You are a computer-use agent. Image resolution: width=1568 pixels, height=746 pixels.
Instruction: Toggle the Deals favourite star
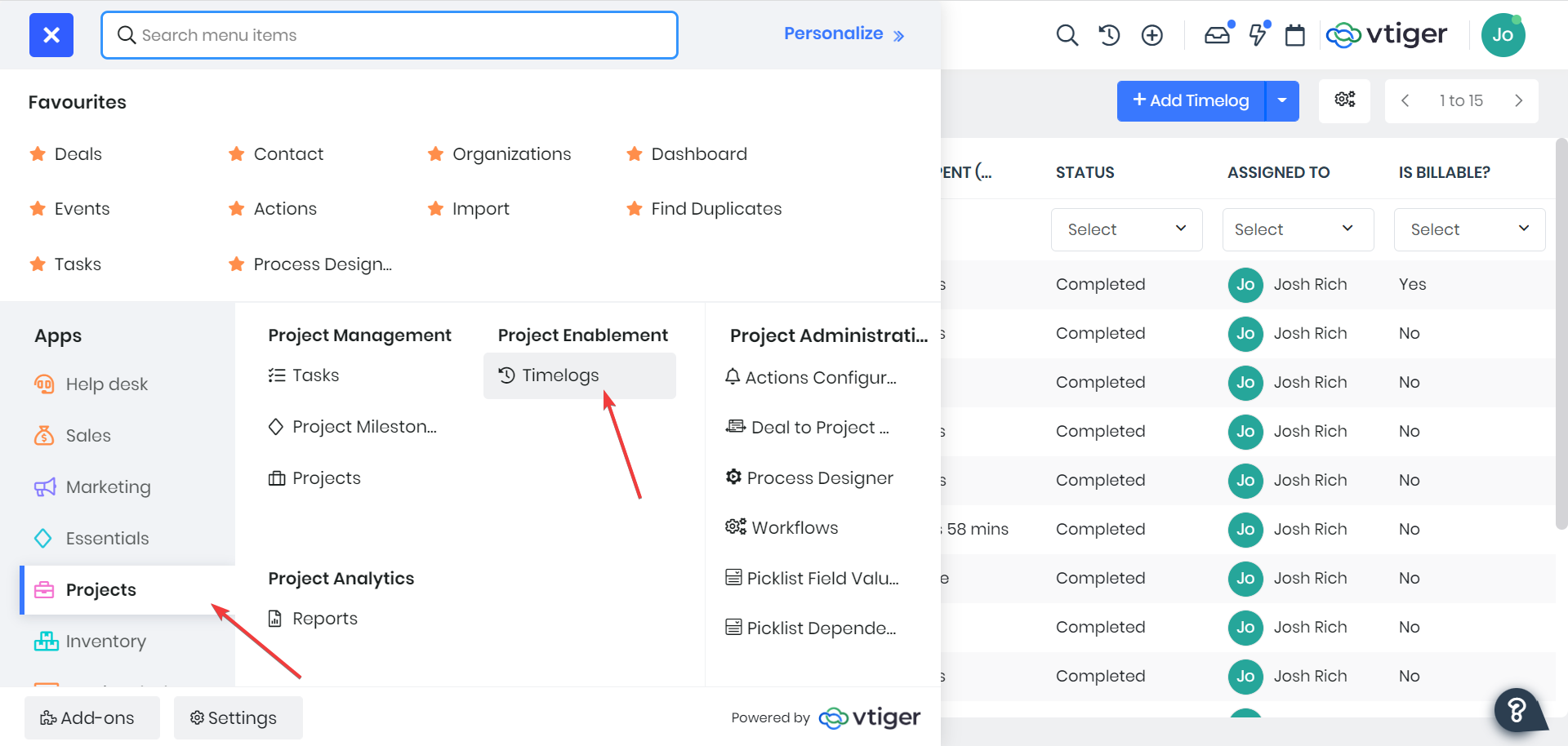[x=38, y=154]
